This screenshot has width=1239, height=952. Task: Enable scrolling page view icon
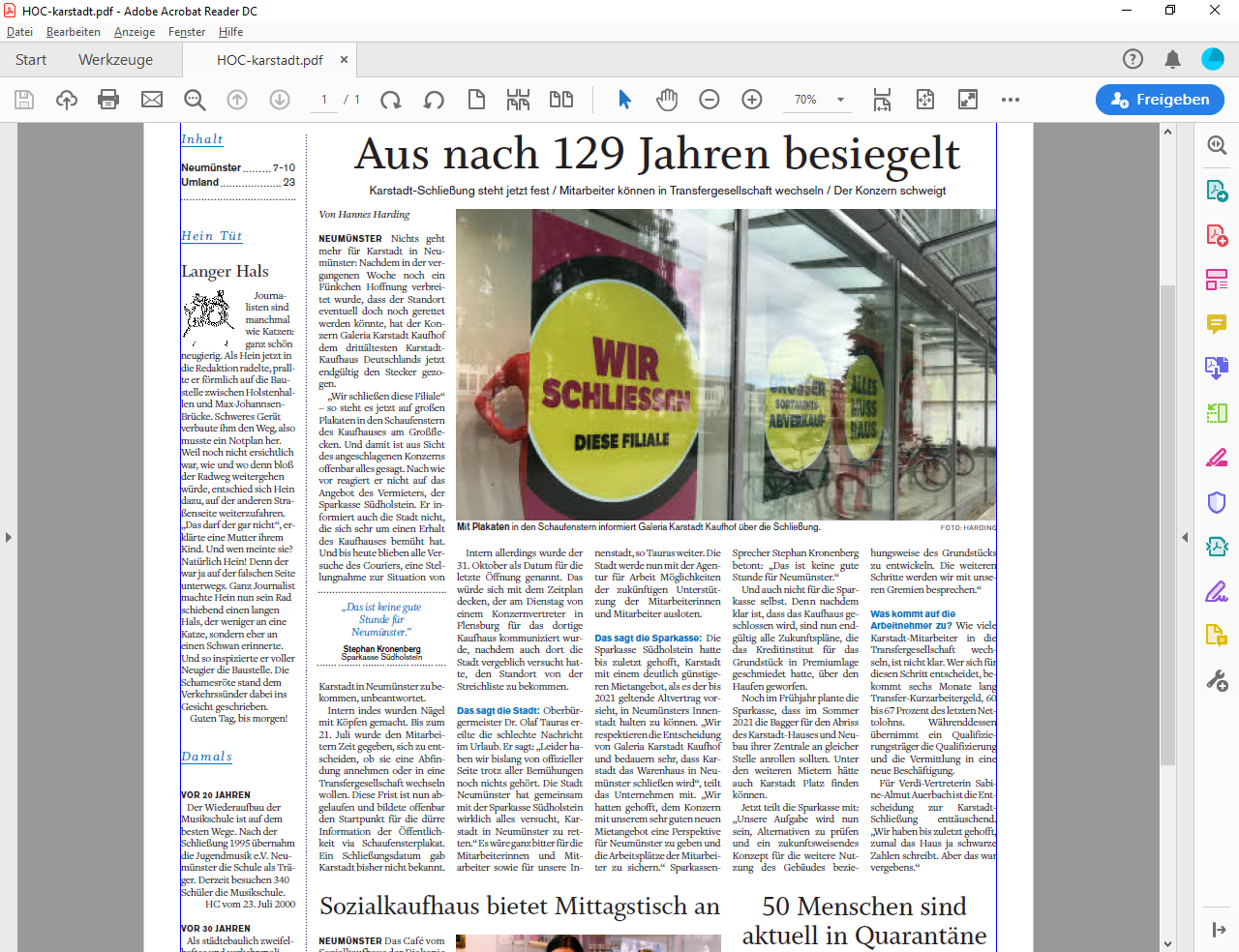point(519,100)
